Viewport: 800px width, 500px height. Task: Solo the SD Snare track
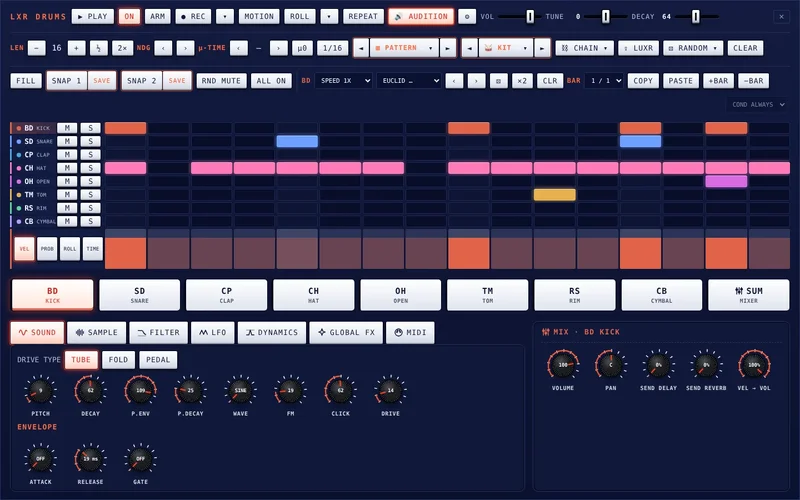[x=90, y=141]
